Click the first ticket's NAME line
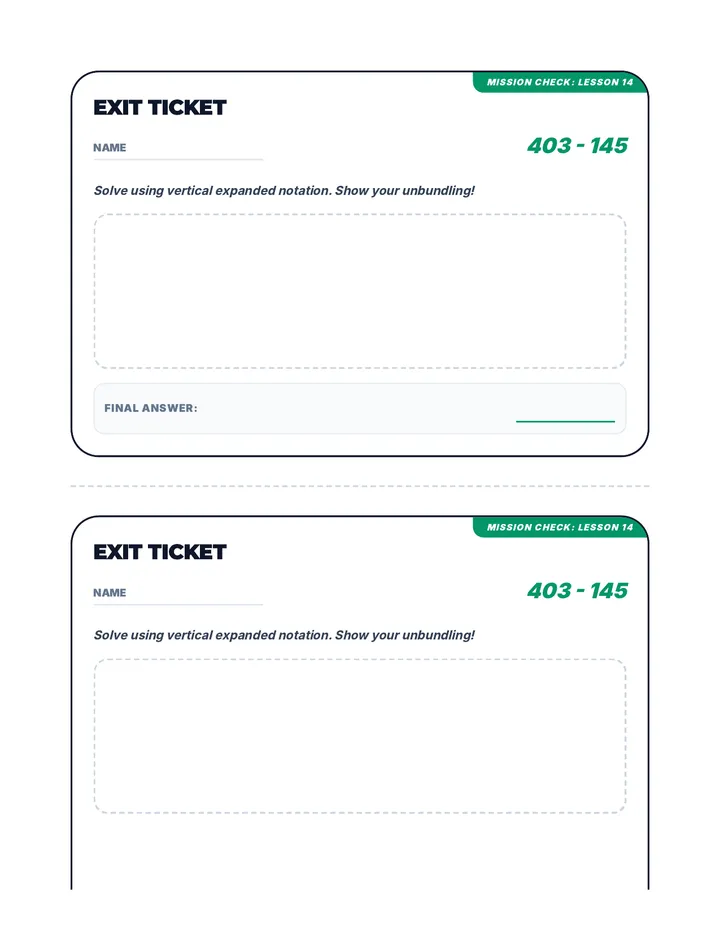This screenshot has width=720, height=932. [178, 159]
